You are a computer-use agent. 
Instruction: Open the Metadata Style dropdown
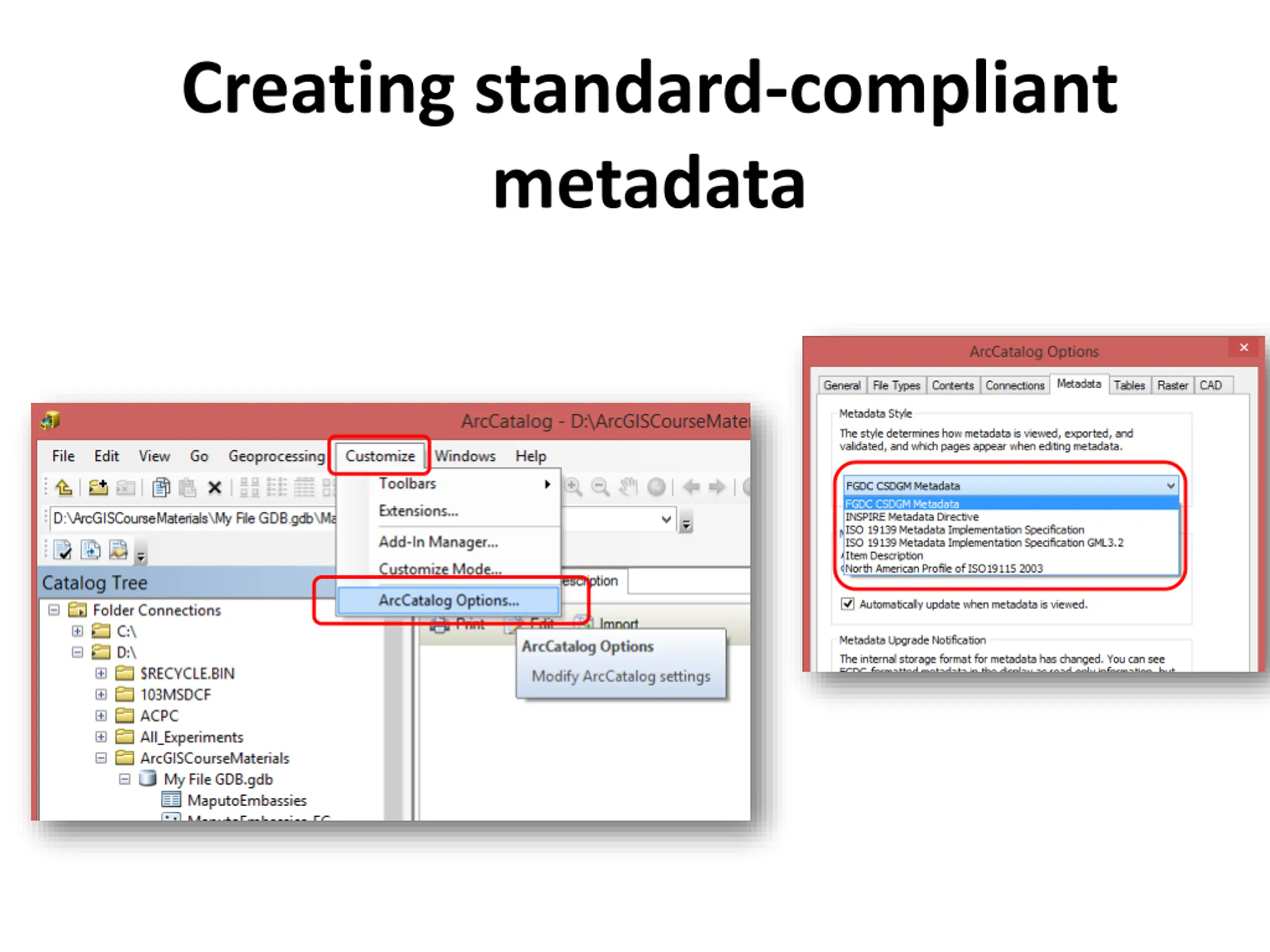pos(1011,485)
